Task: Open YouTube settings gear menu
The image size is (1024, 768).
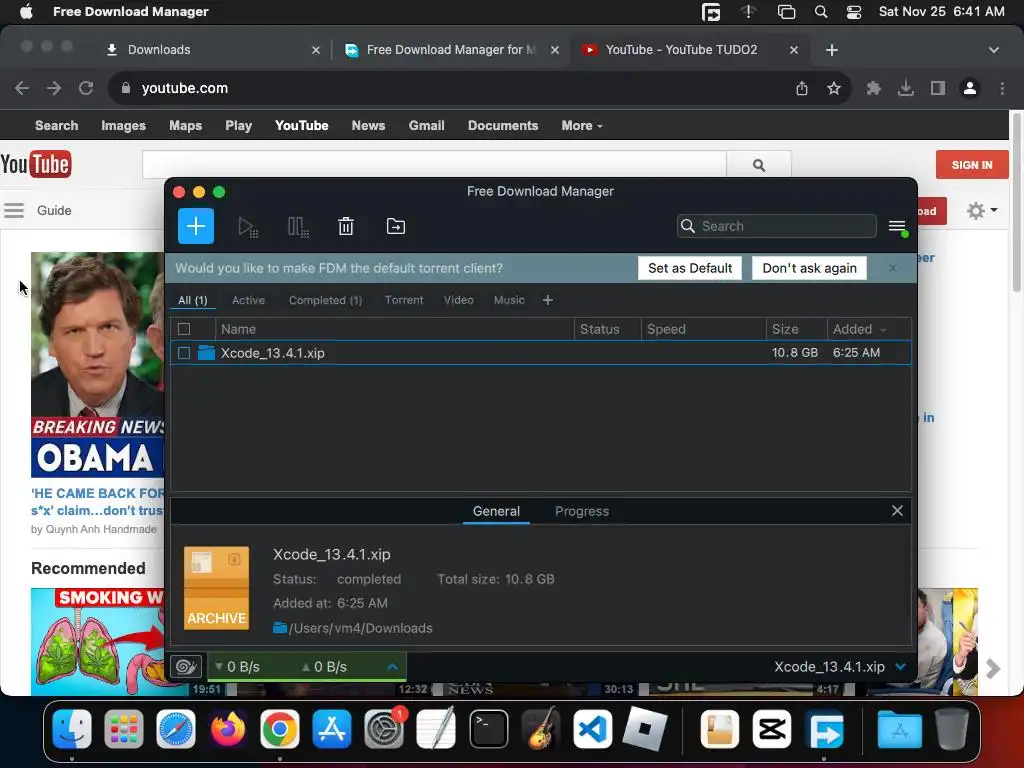Action: (x=982, y=210)
